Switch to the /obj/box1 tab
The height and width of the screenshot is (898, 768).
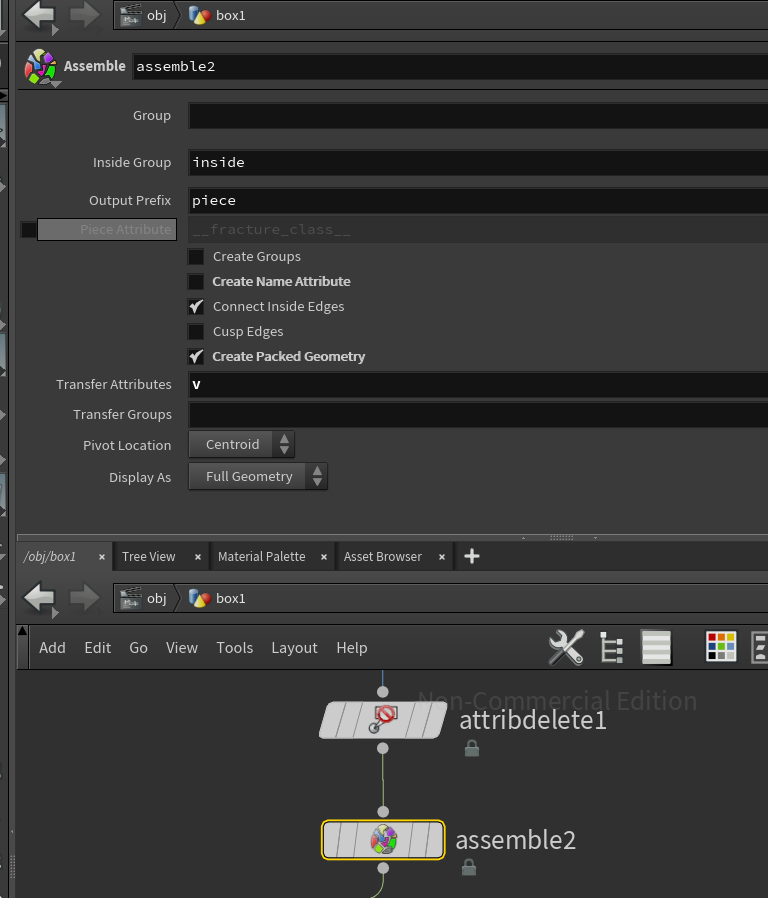(50, 557)
